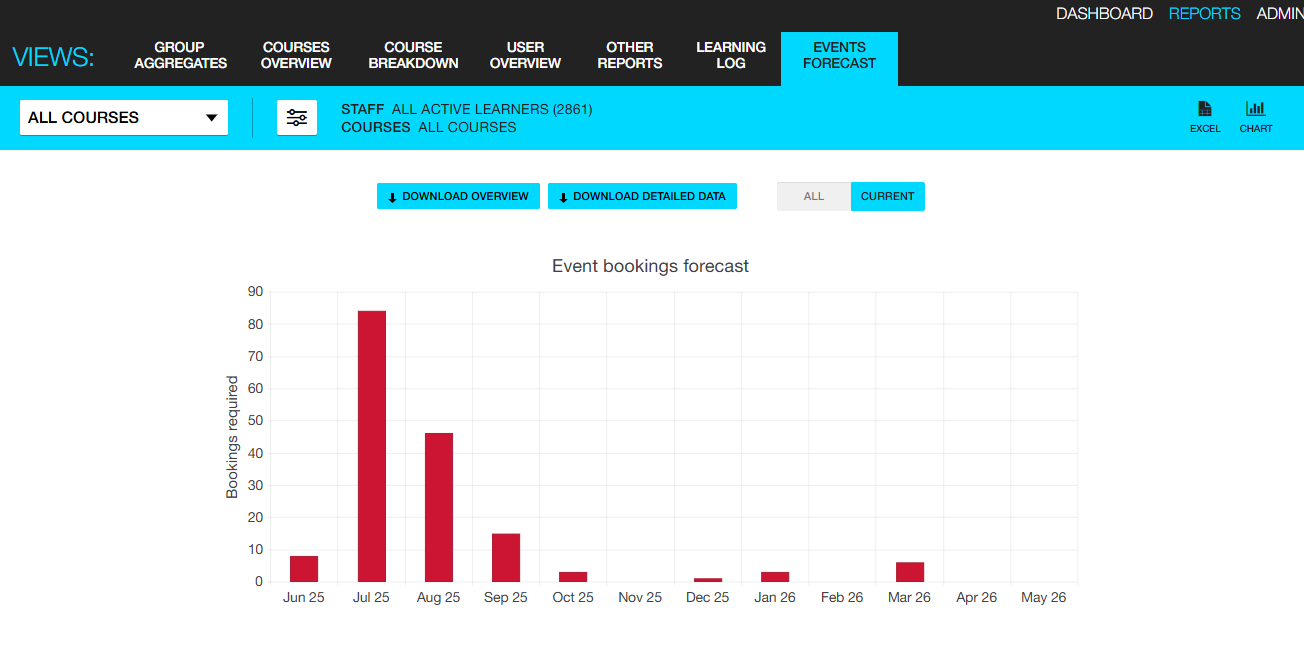The height and width of the screenshot is (656, 1304).
Task: Switch to Course Breakdown view
Action: pyautogui.click(x=413, y=55)
